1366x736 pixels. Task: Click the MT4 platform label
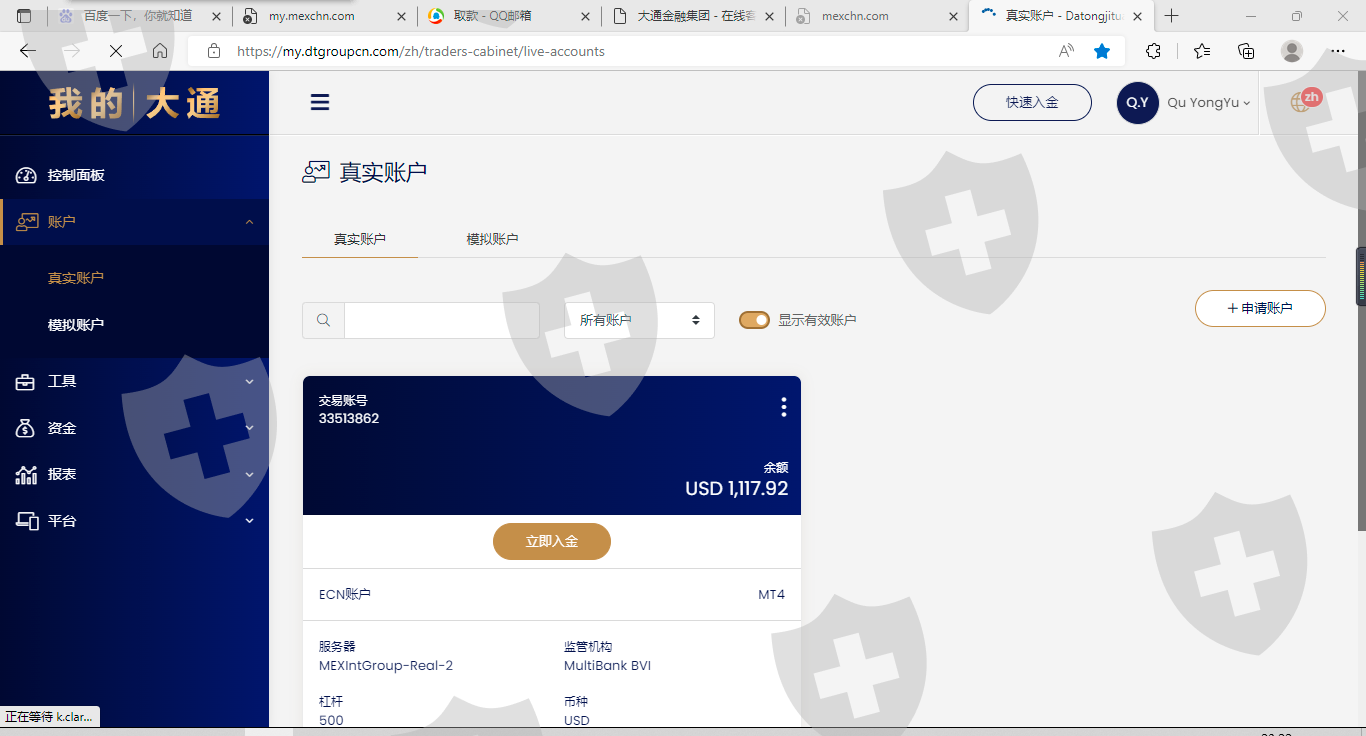[771, 594]
